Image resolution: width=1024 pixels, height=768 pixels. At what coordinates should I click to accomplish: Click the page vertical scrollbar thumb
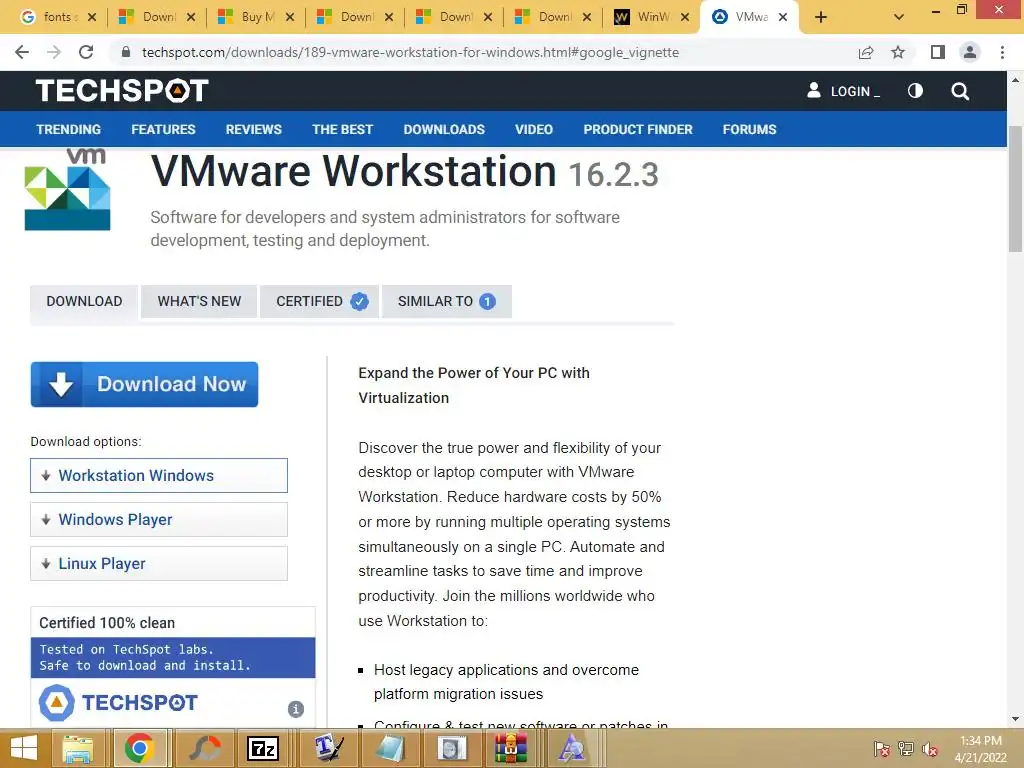click(1015, 188)
